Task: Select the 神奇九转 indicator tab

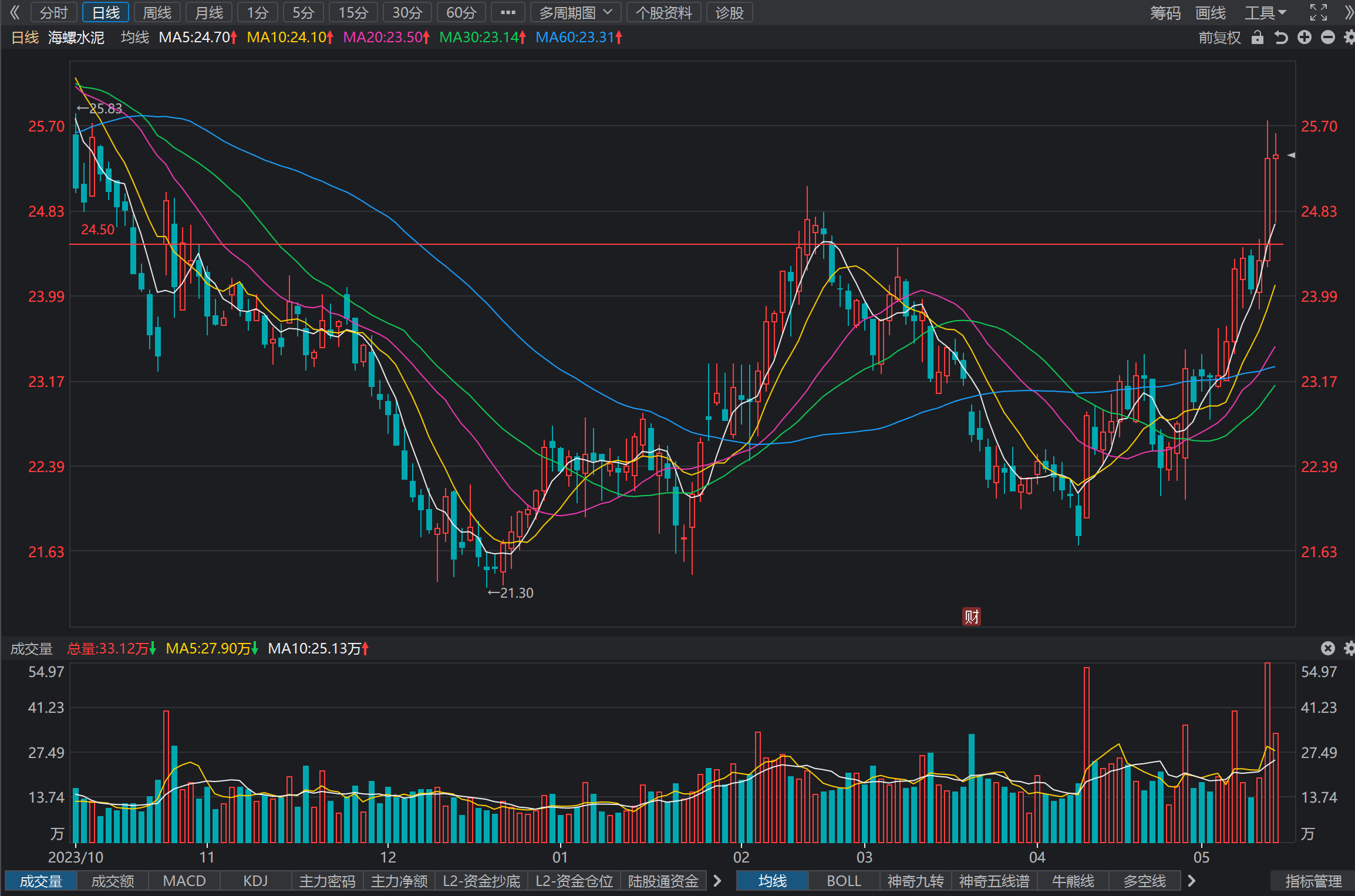Action: coord(916,881)
